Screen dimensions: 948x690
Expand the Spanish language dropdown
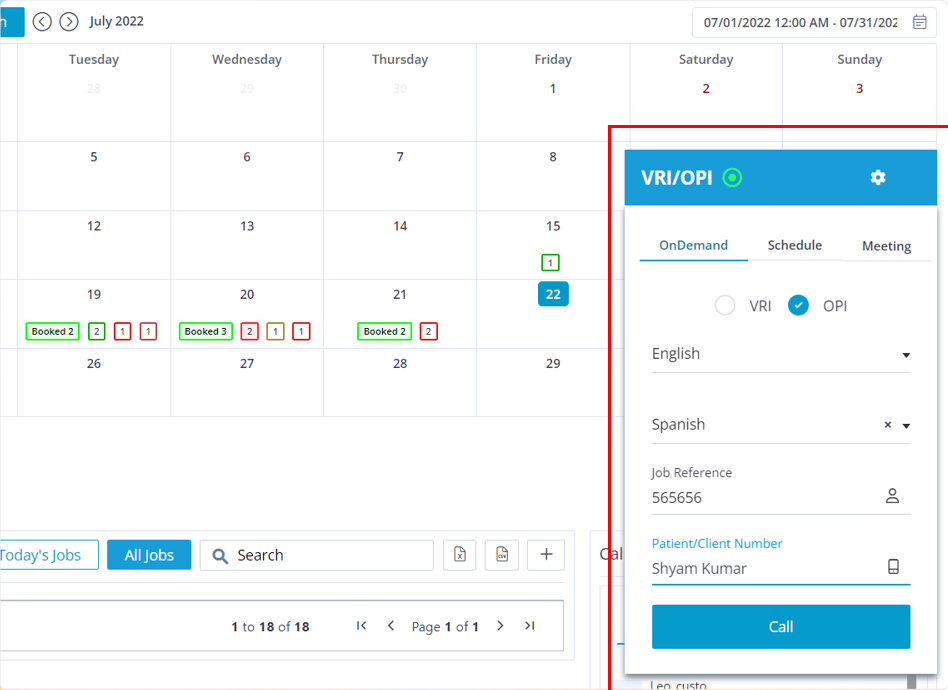point(906,426)
